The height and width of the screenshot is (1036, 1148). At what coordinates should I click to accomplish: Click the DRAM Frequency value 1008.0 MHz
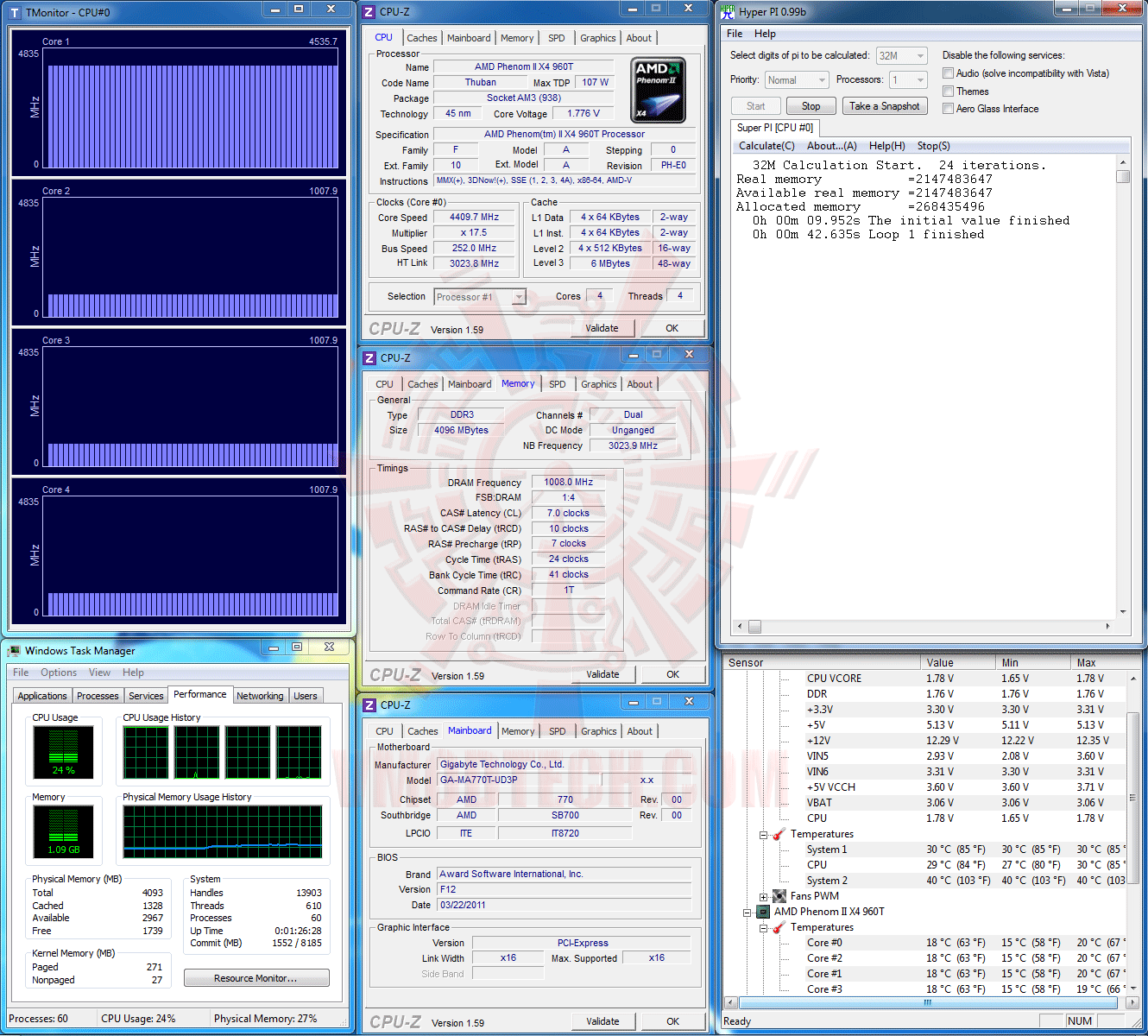coord(568,483)
